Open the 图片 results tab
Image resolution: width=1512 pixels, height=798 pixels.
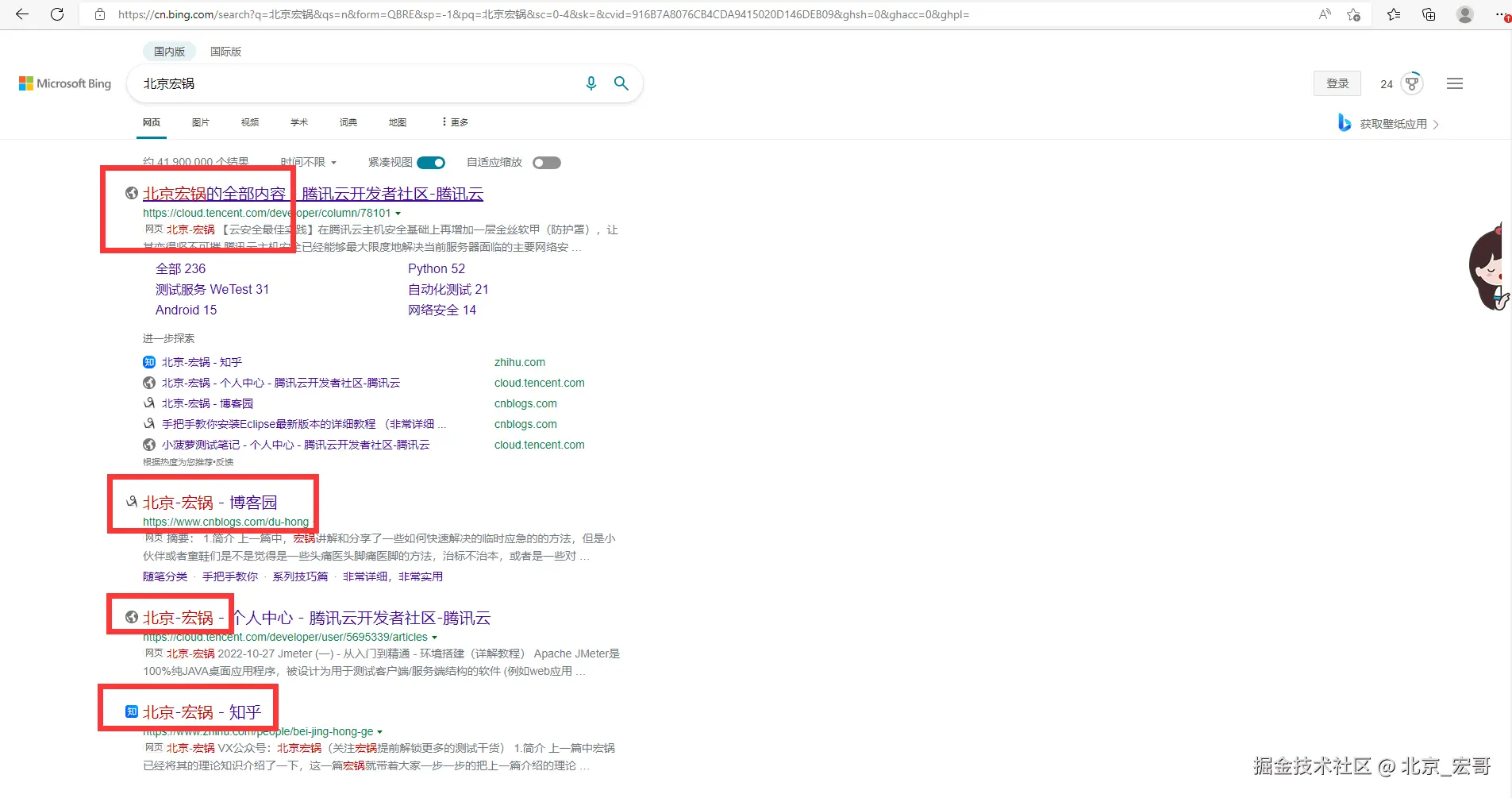click(x=201, y=122)
